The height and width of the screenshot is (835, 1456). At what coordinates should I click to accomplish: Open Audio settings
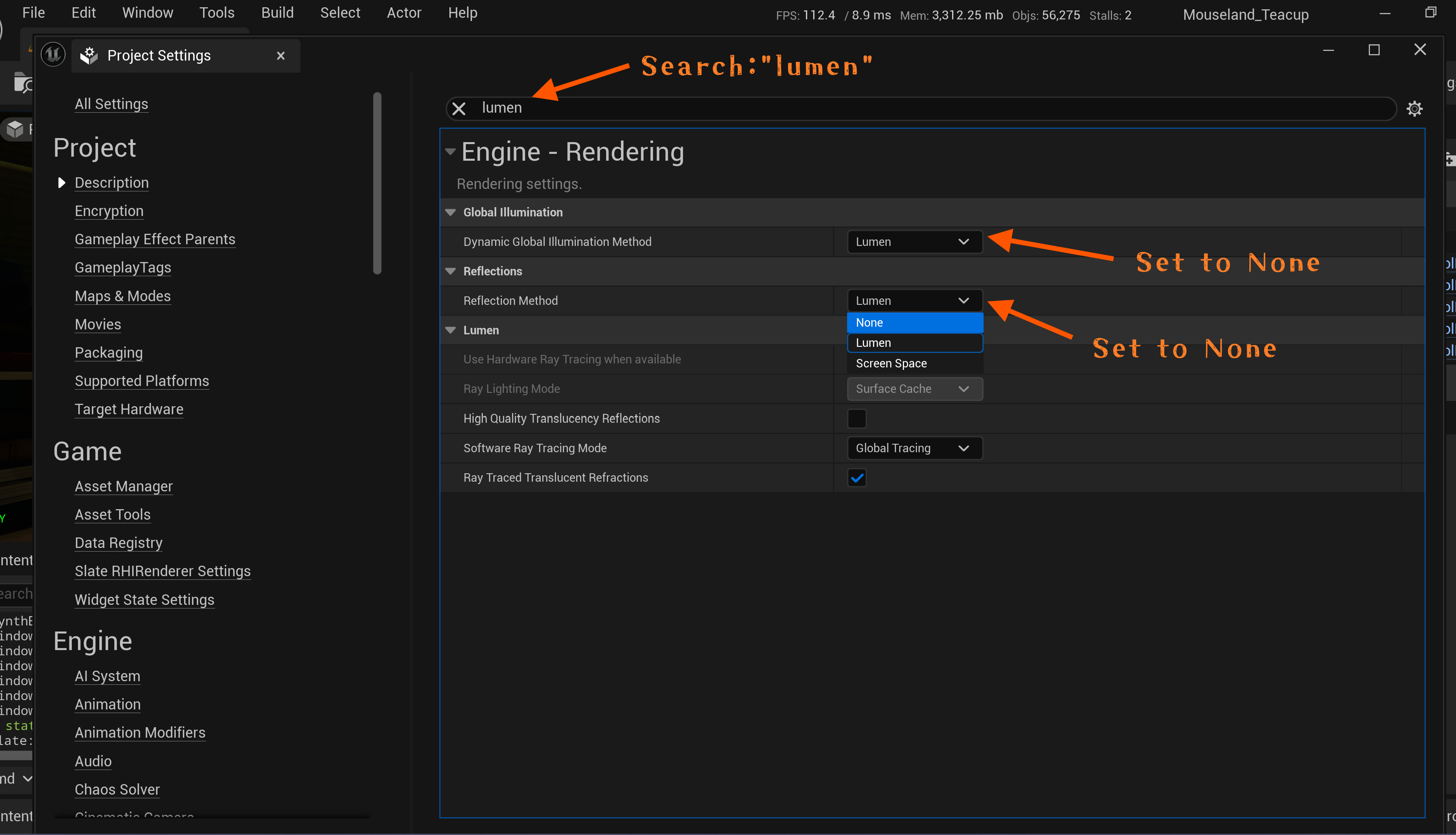(x=93, y=762)
